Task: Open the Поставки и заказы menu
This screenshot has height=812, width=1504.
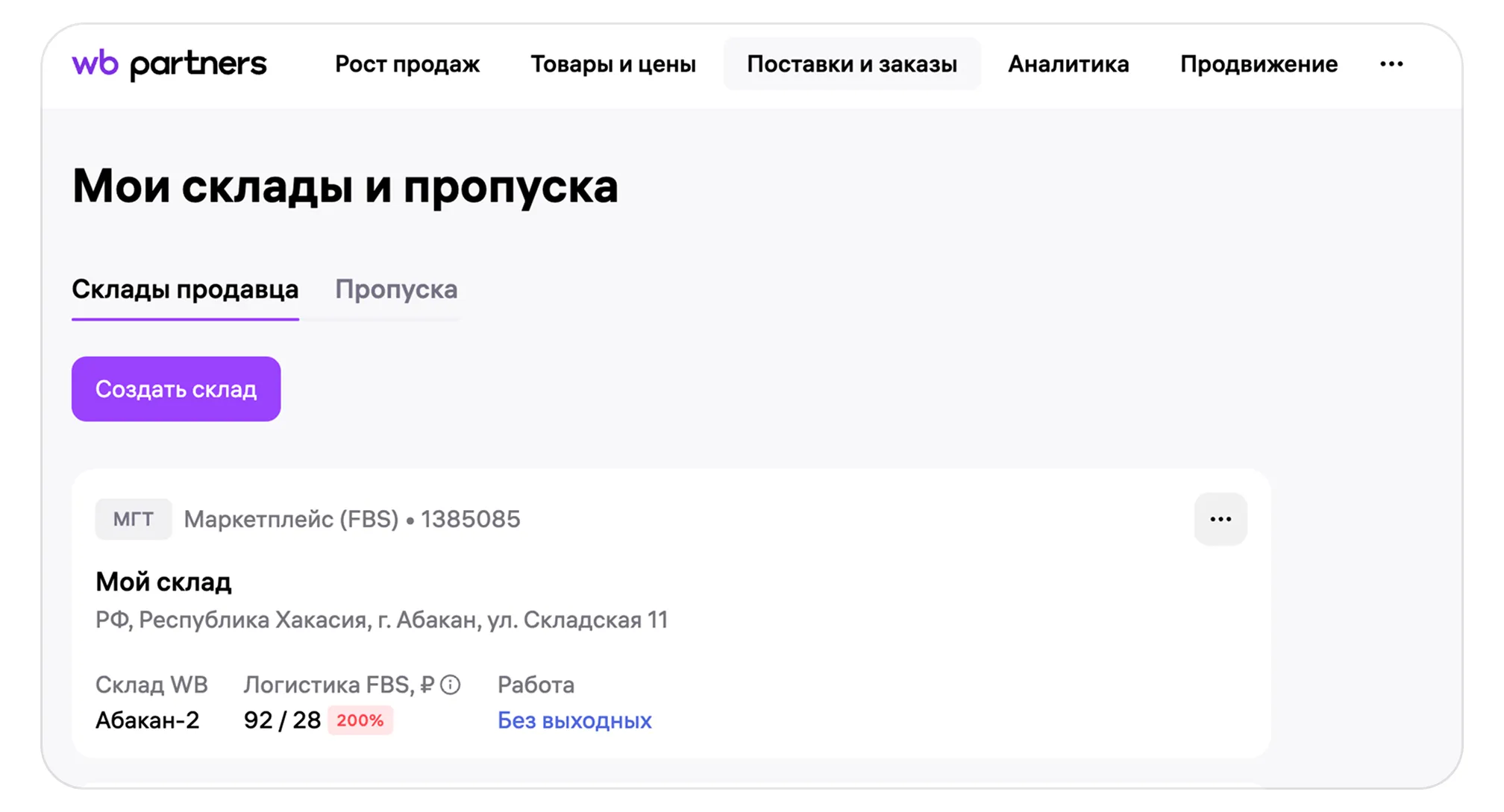Action: click(852, 64)
